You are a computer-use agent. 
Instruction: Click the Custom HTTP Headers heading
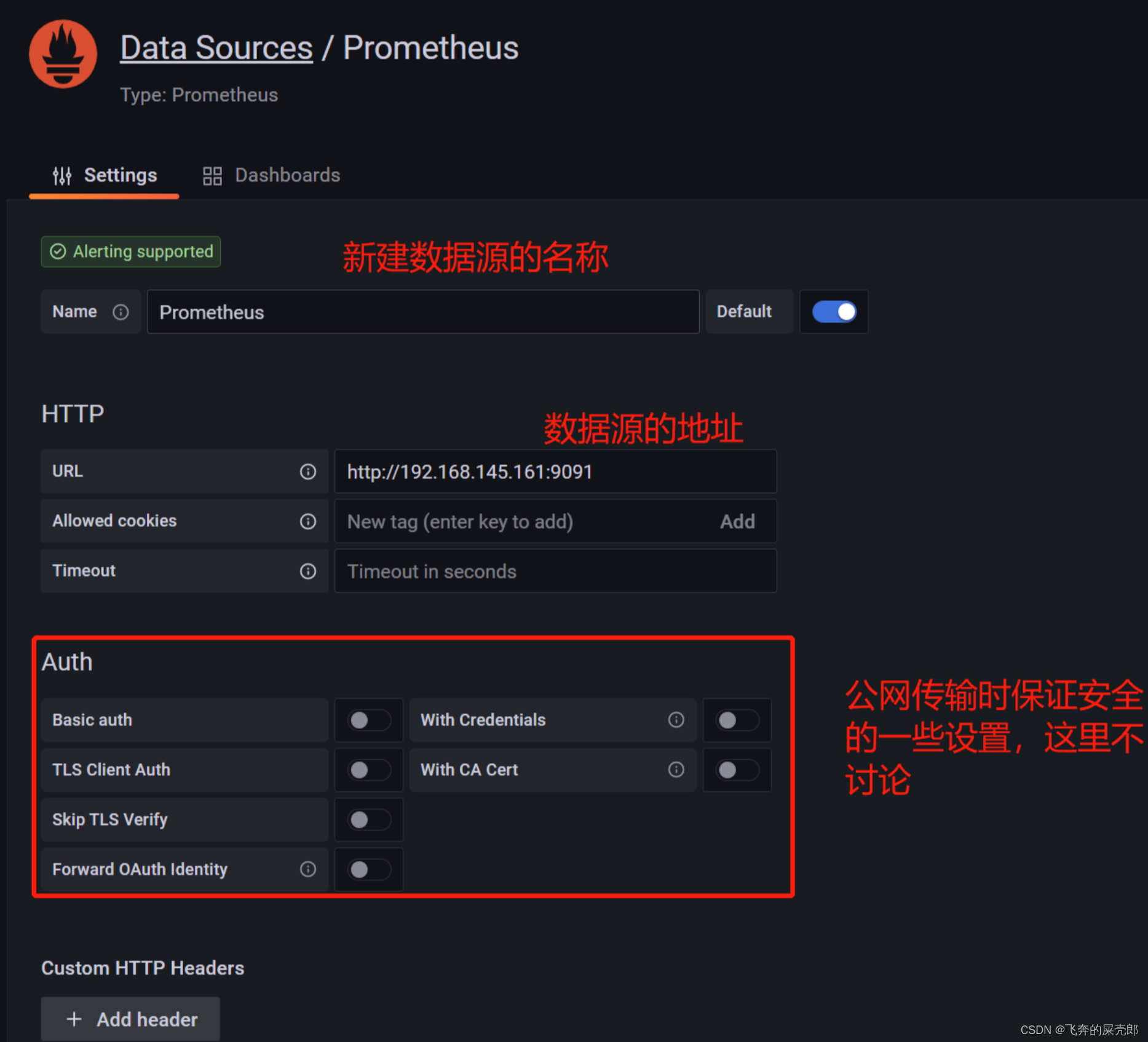coord(143,968)
